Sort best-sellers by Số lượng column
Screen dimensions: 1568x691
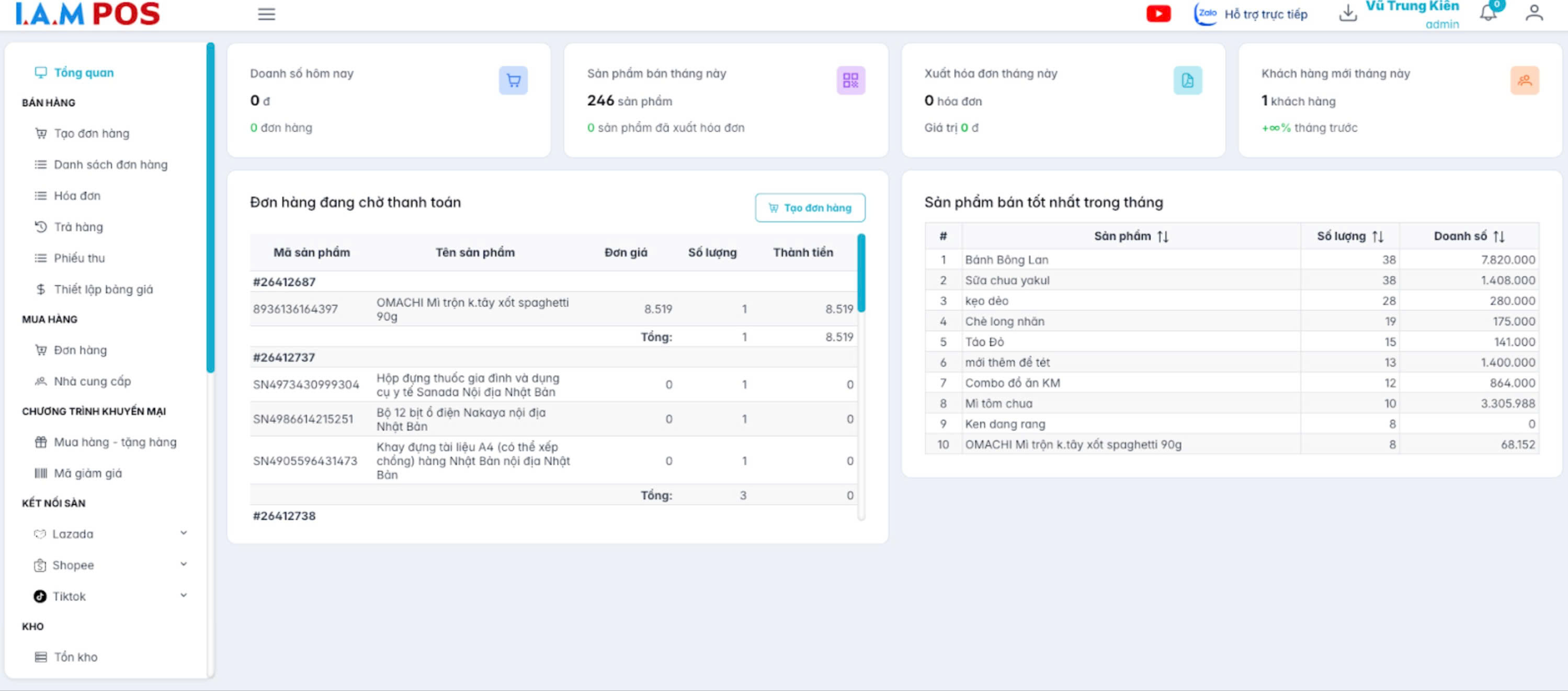click(1378, 236)
